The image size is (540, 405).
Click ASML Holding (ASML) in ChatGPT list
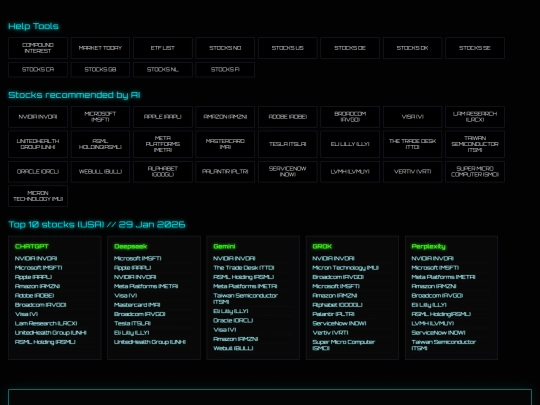(x=45, y=342)
